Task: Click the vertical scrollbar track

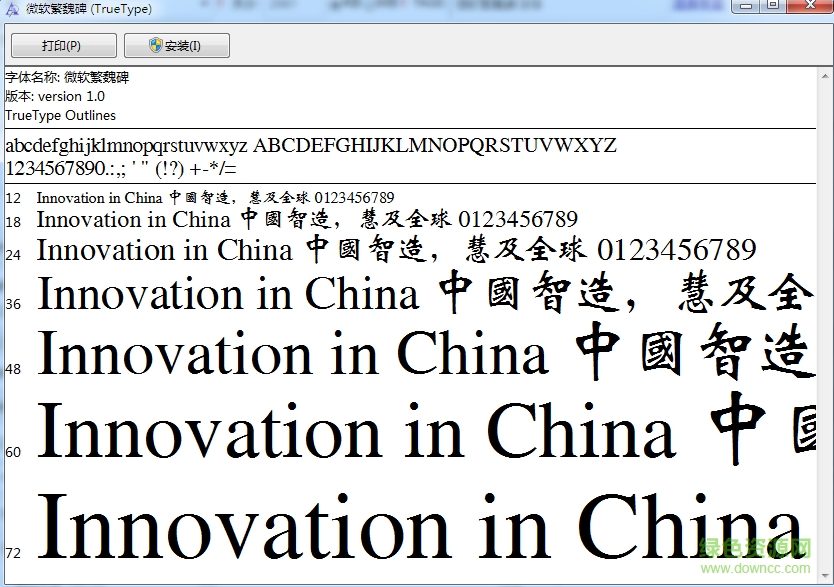Action: click(x=825, y=326)
